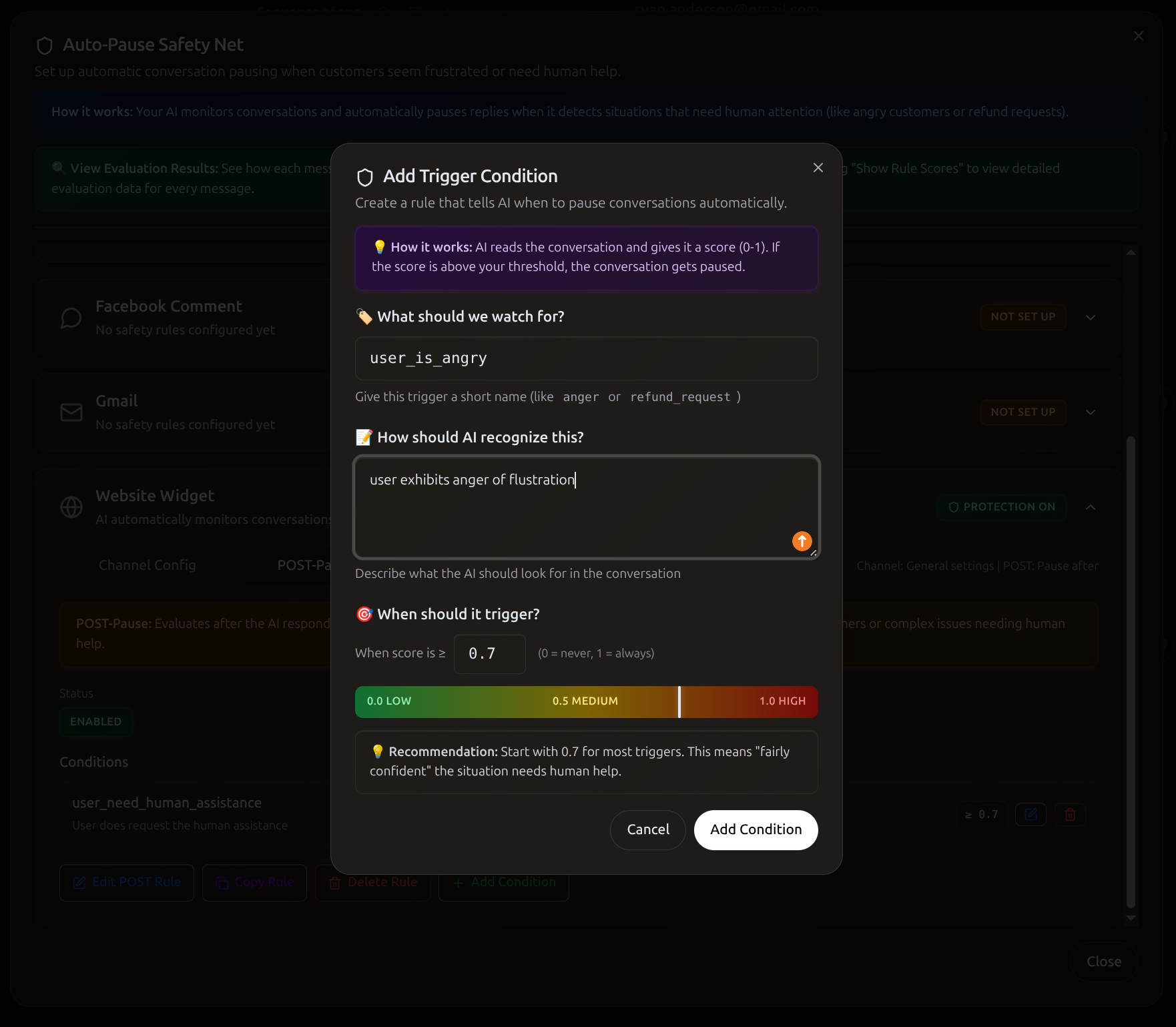Collapse the Website Widget section via its chevron
1176x1027 pixels.
pos(1091,507)
